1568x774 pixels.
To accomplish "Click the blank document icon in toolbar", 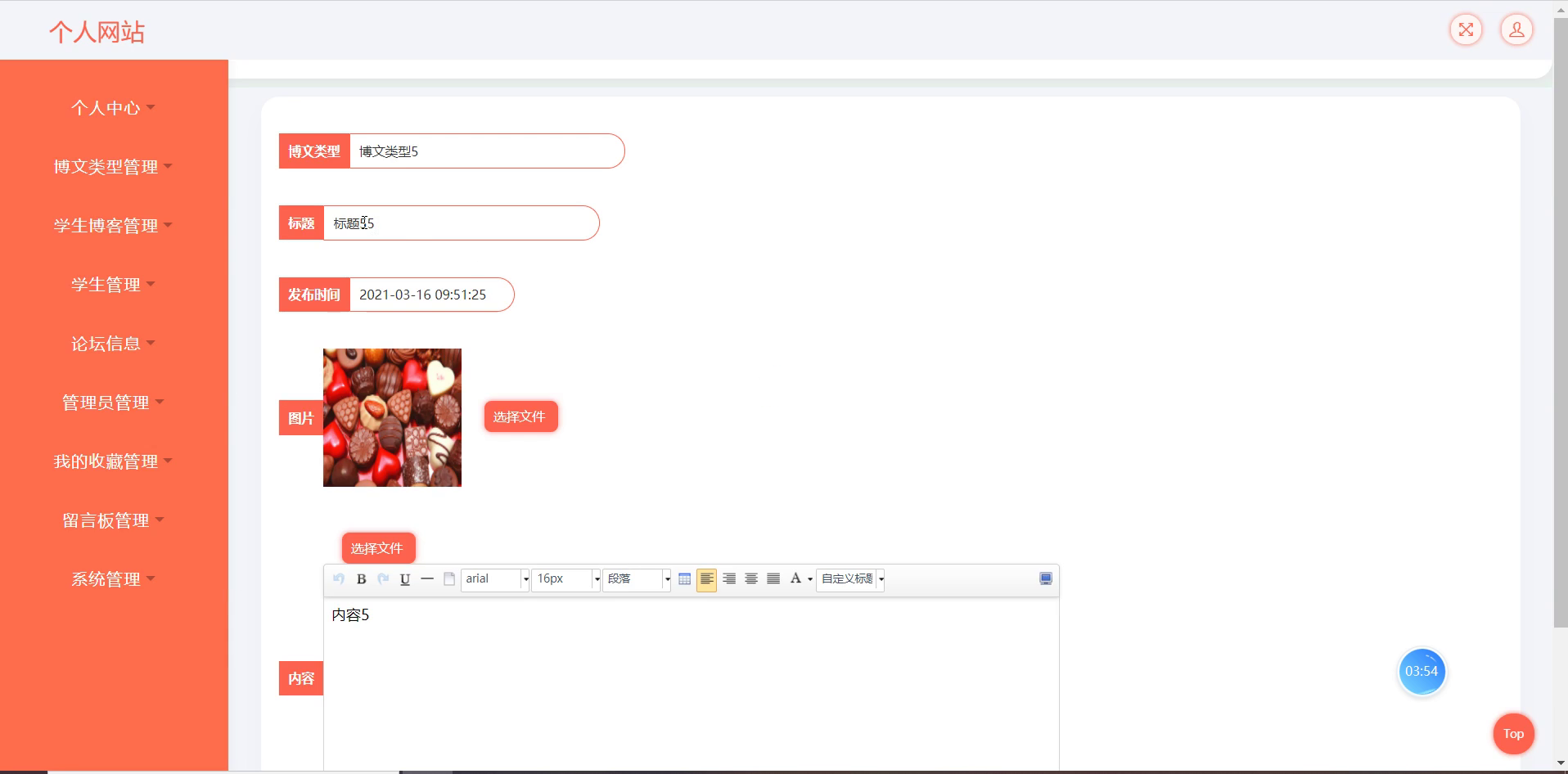I will [x=449, y=579].
